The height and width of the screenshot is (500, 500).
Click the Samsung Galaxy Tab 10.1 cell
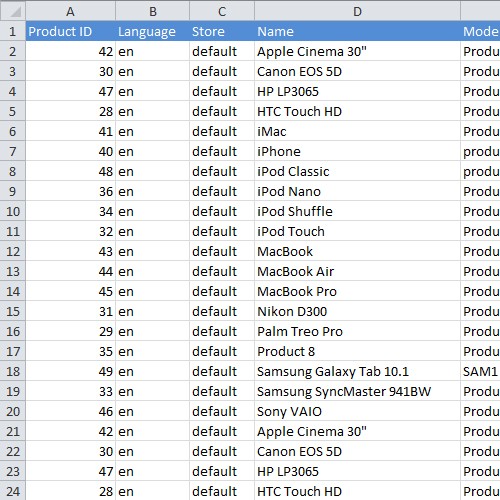click(x=357, y=371)
